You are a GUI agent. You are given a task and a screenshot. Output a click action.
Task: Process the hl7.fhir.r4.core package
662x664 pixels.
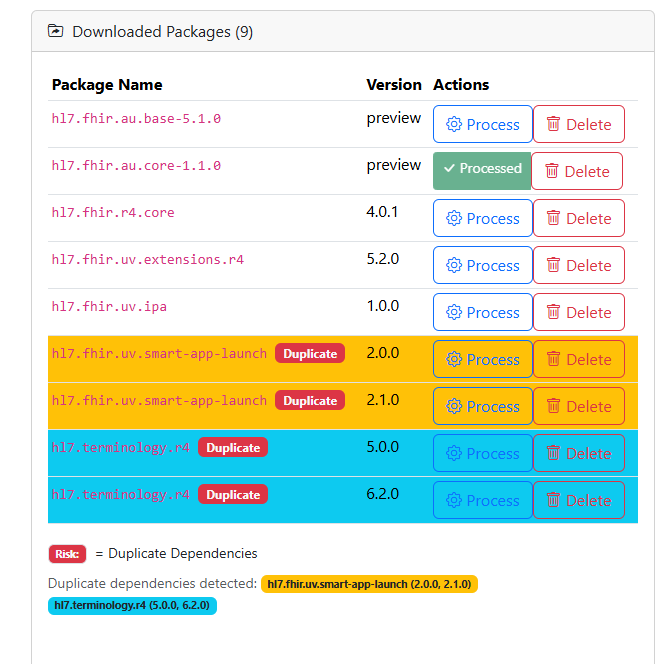[x=482, y=218]
